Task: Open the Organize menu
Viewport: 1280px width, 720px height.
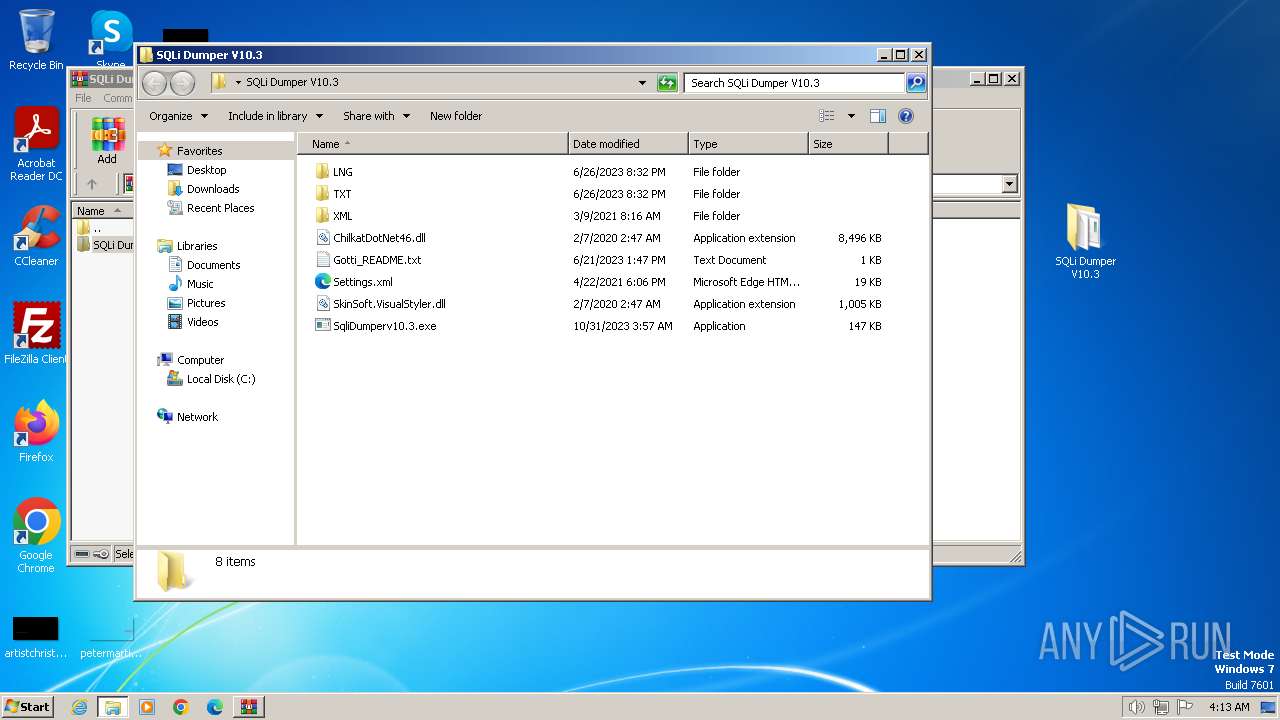Action: [178, 116]
